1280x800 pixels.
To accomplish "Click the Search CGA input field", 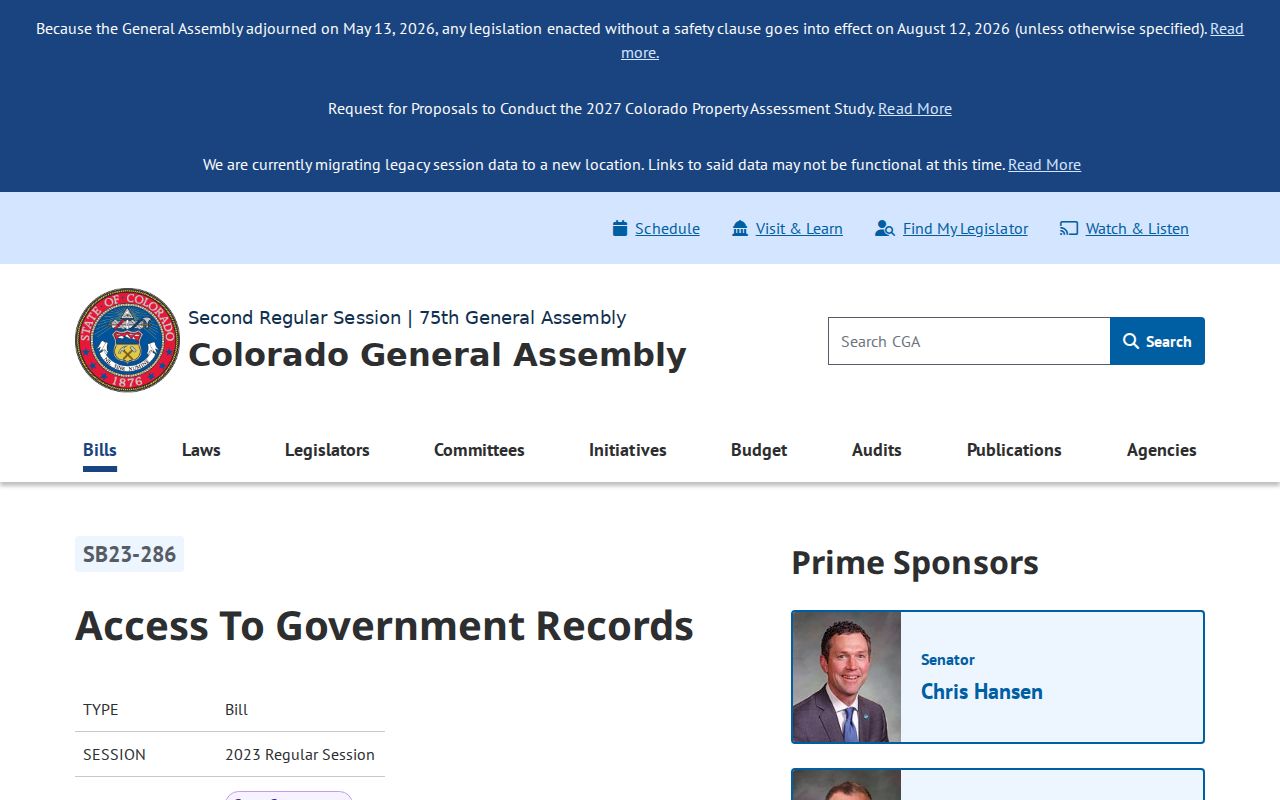I will point(969,341).
